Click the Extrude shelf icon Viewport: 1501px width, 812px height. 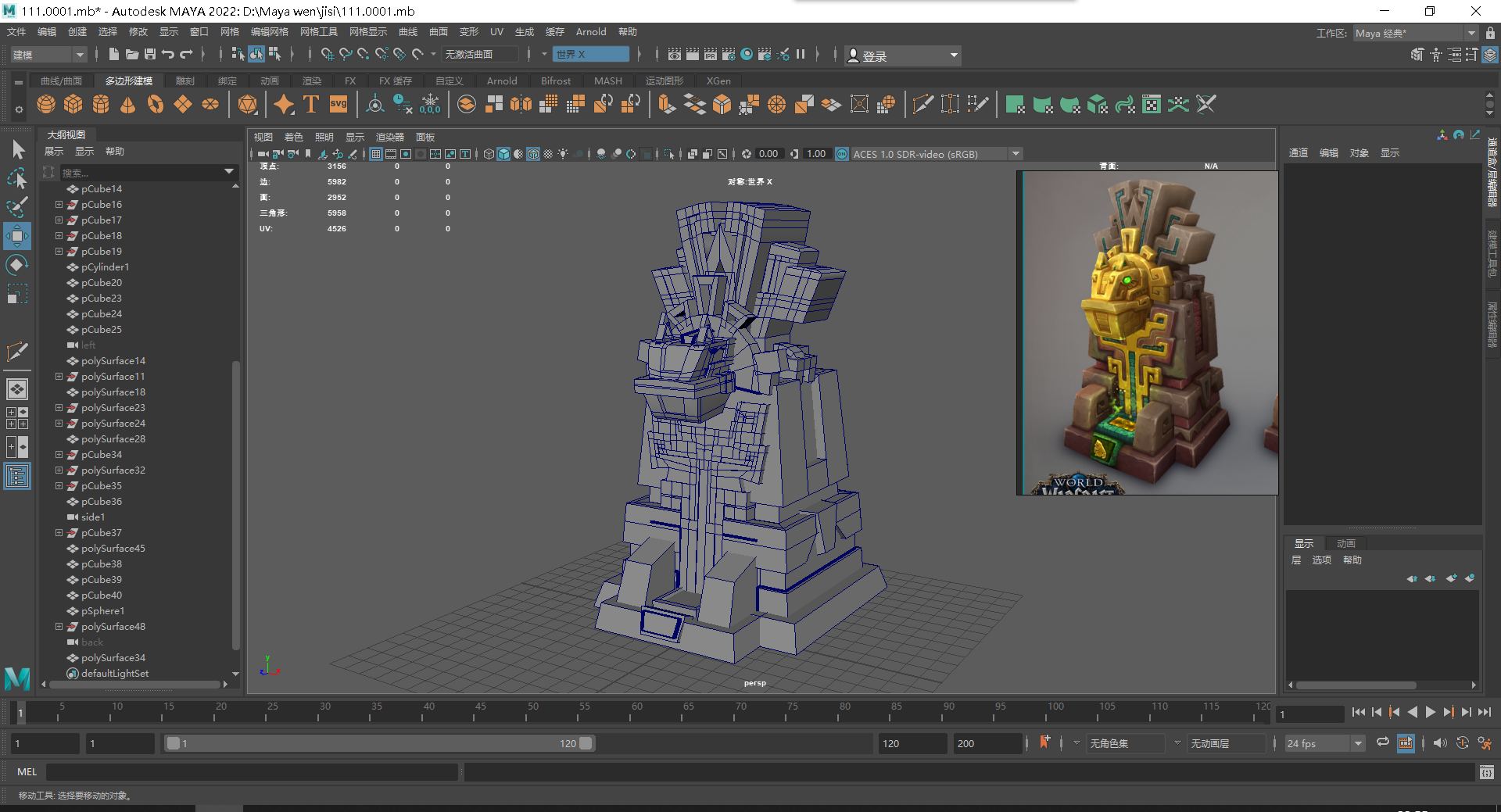tap(667, 104)
